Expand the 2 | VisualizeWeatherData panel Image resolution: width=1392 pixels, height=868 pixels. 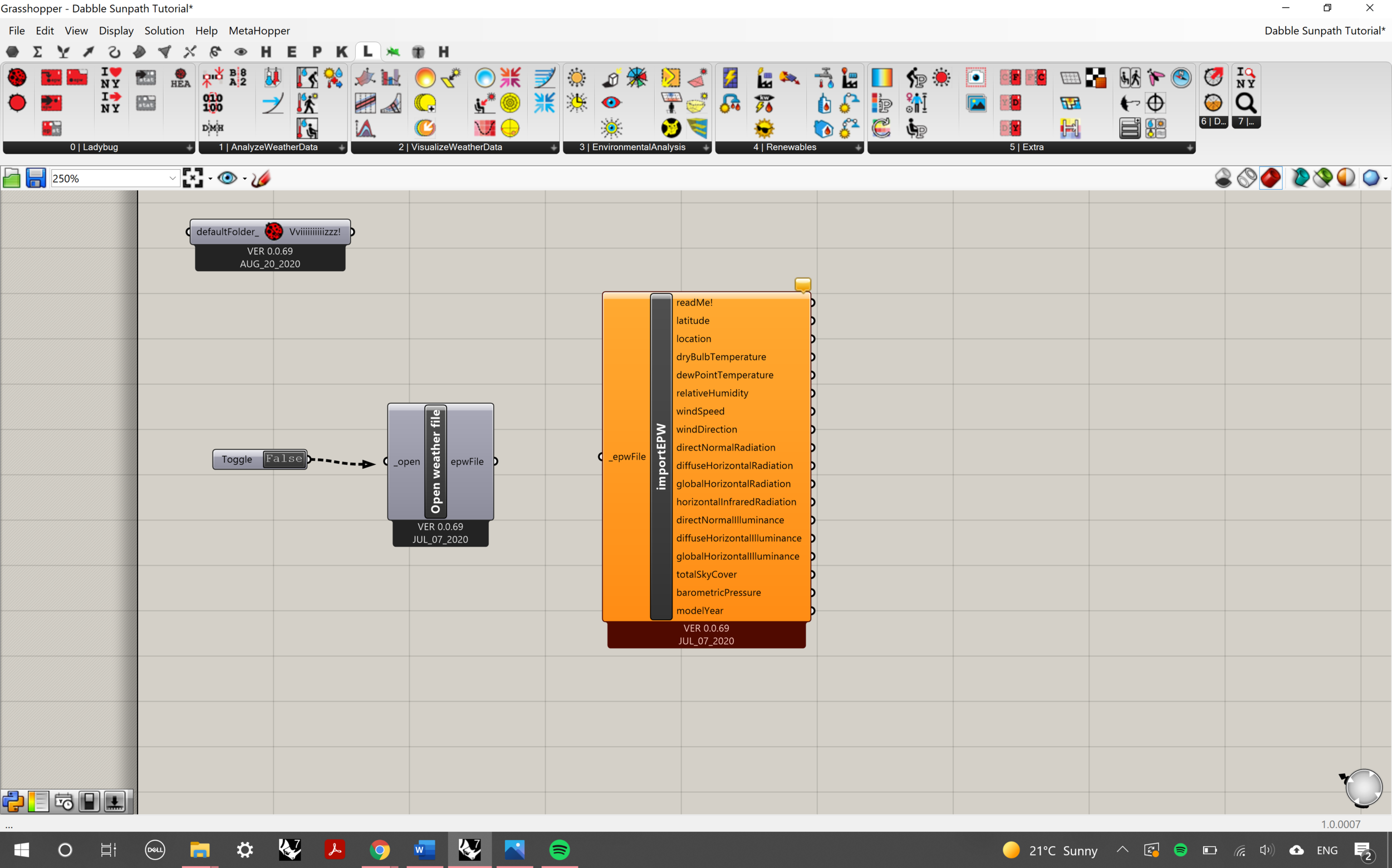(553, 148)
